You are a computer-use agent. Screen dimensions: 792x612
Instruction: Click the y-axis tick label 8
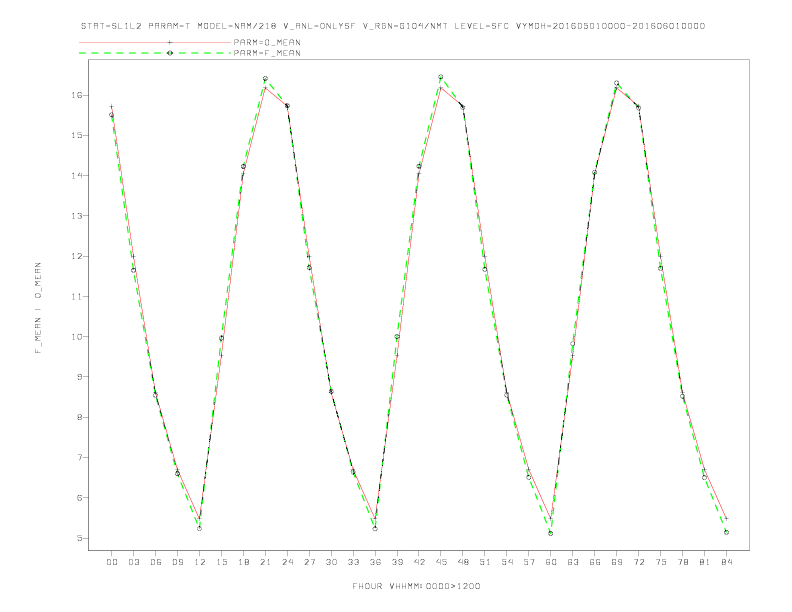click(x=79, y=417)
